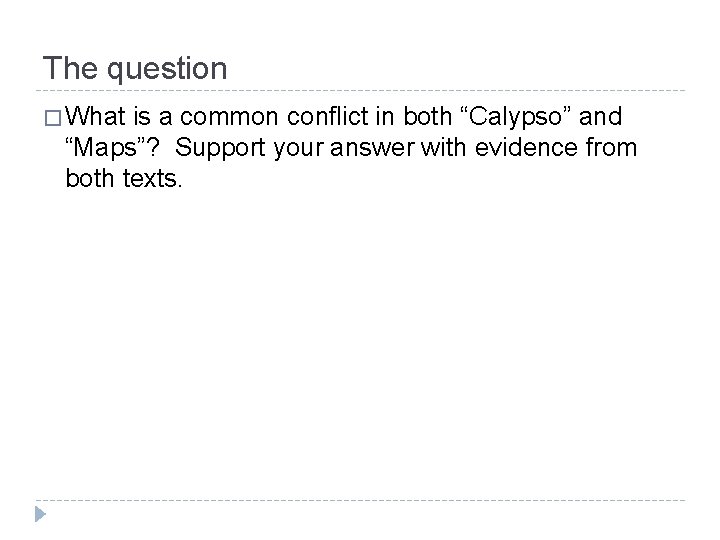Click the word "both" on the third line
This screenshot has width=720, height=540.
coord(90,178)
